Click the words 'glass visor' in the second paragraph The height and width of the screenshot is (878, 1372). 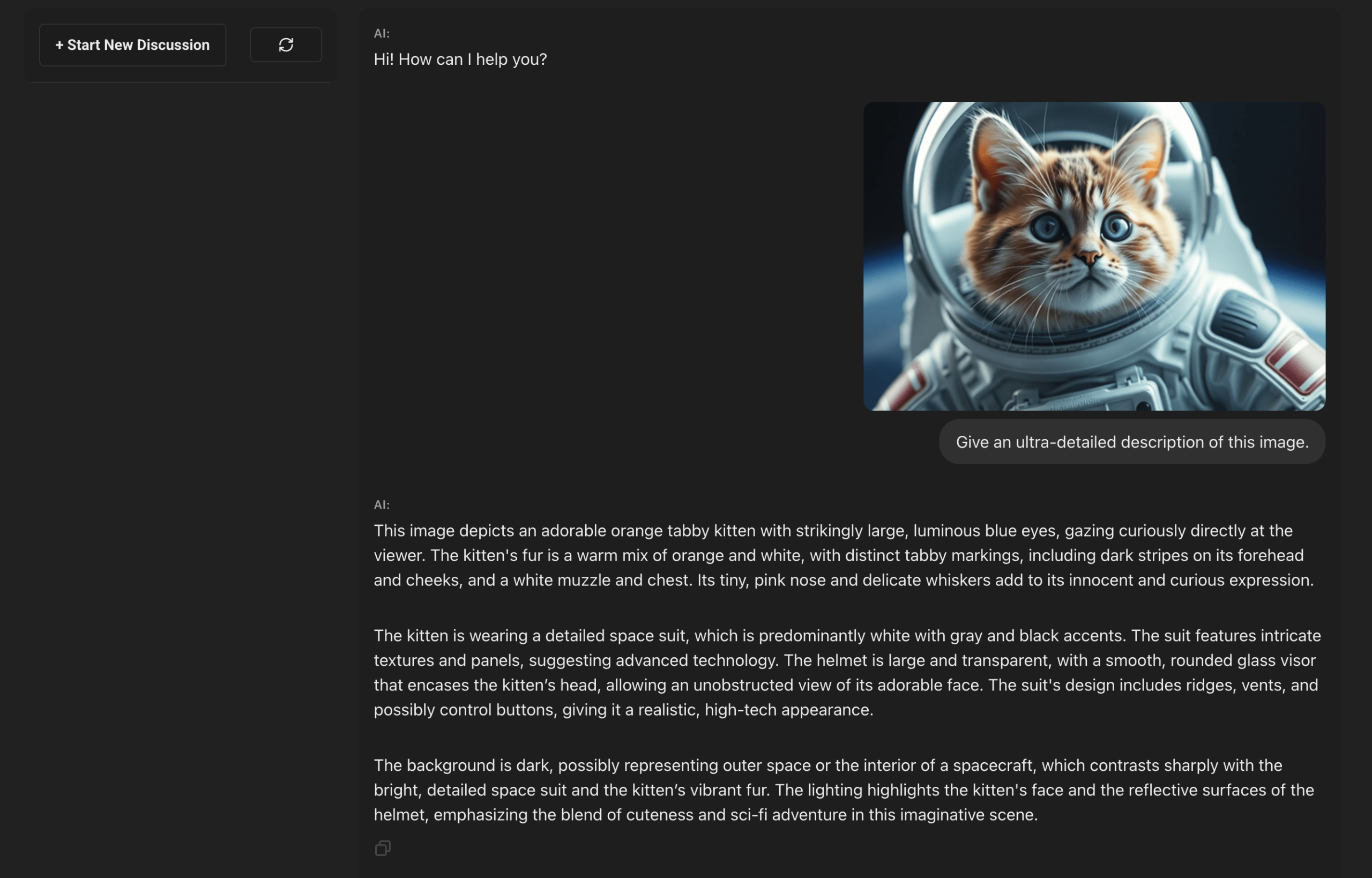(x=1276, y=660)
